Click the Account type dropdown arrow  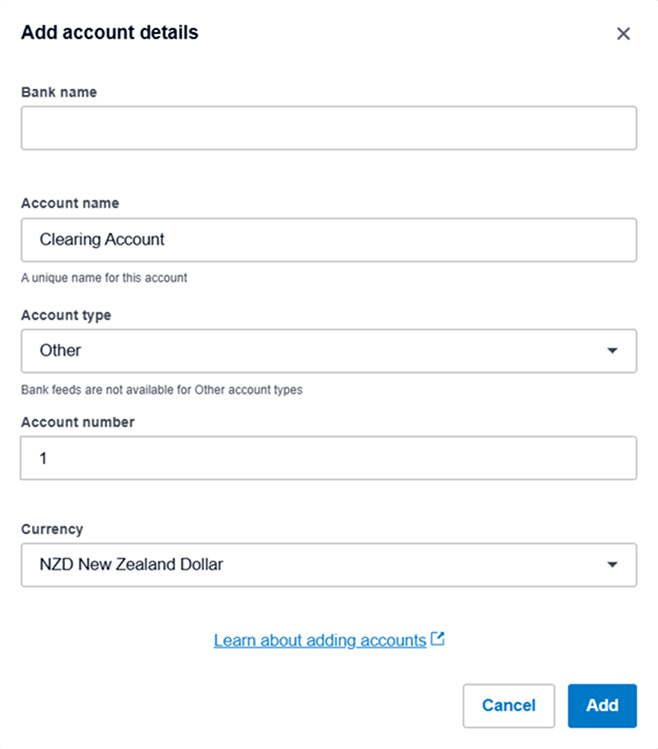(x=612, y=351)
